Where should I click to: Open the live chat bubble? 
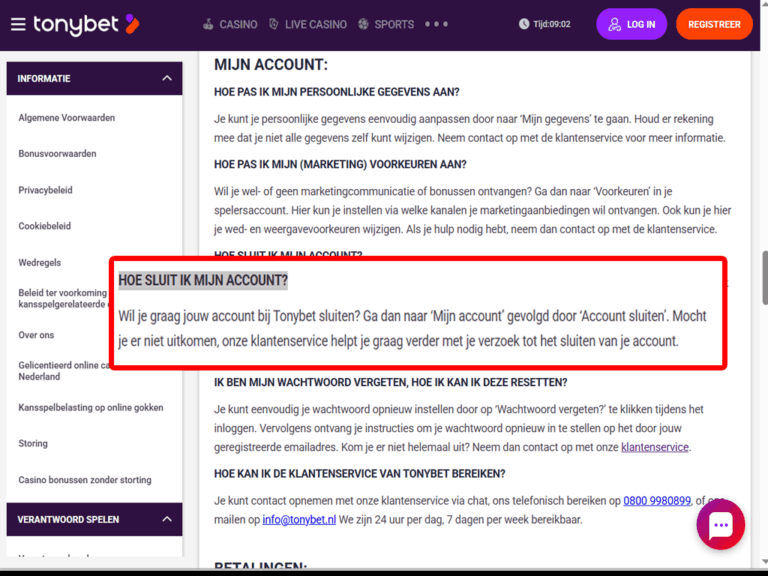coord(721,525)
